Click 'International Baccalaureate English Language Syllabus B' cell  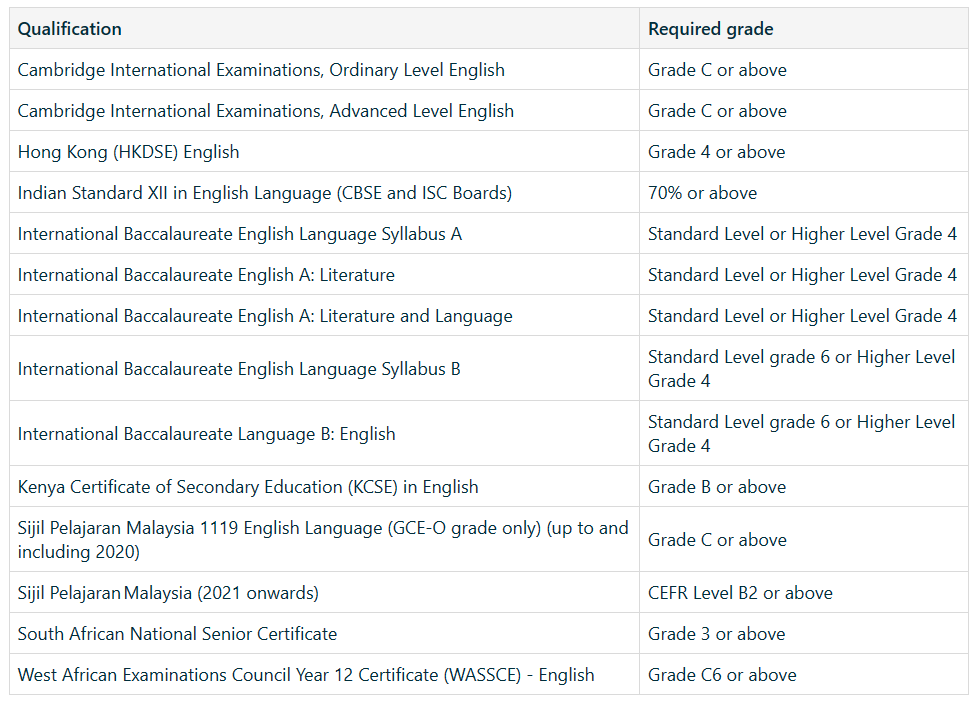324,368
